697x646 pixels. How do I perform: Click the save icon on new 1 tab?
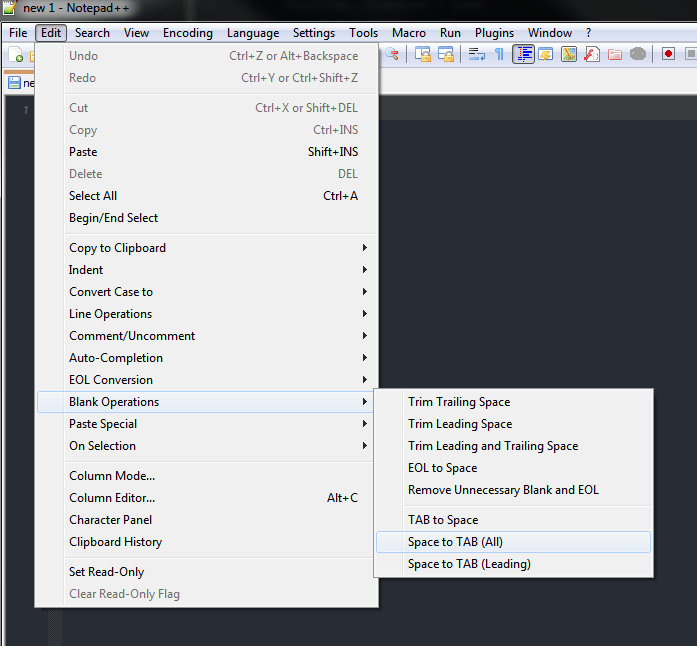coord(14,83)
